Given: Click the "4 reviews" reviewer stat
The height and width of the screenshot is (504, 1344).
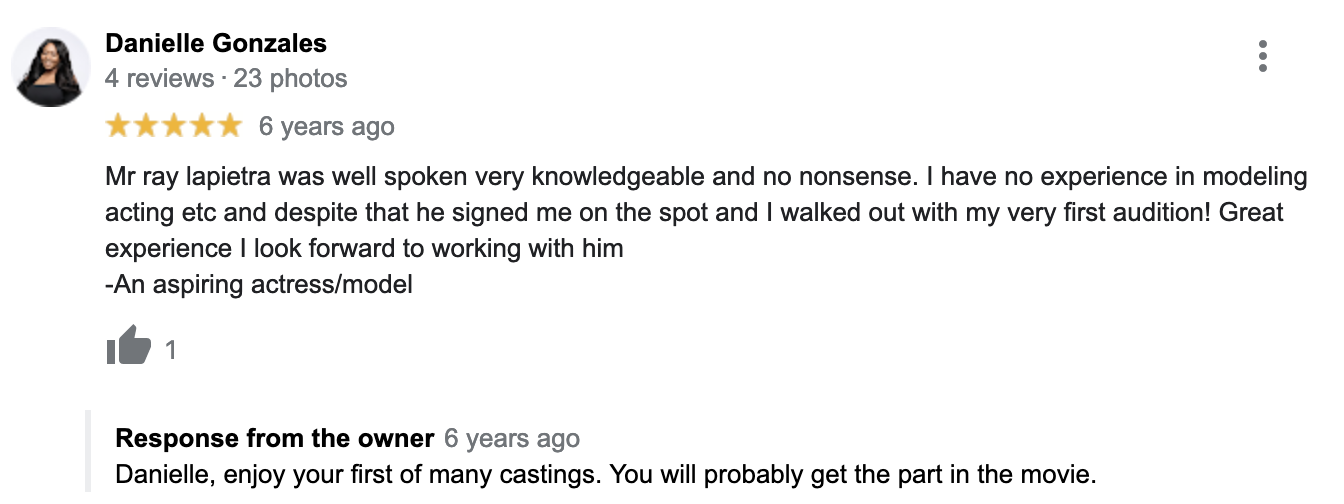Looking at the screenshot, I should [x=159, y=78].
